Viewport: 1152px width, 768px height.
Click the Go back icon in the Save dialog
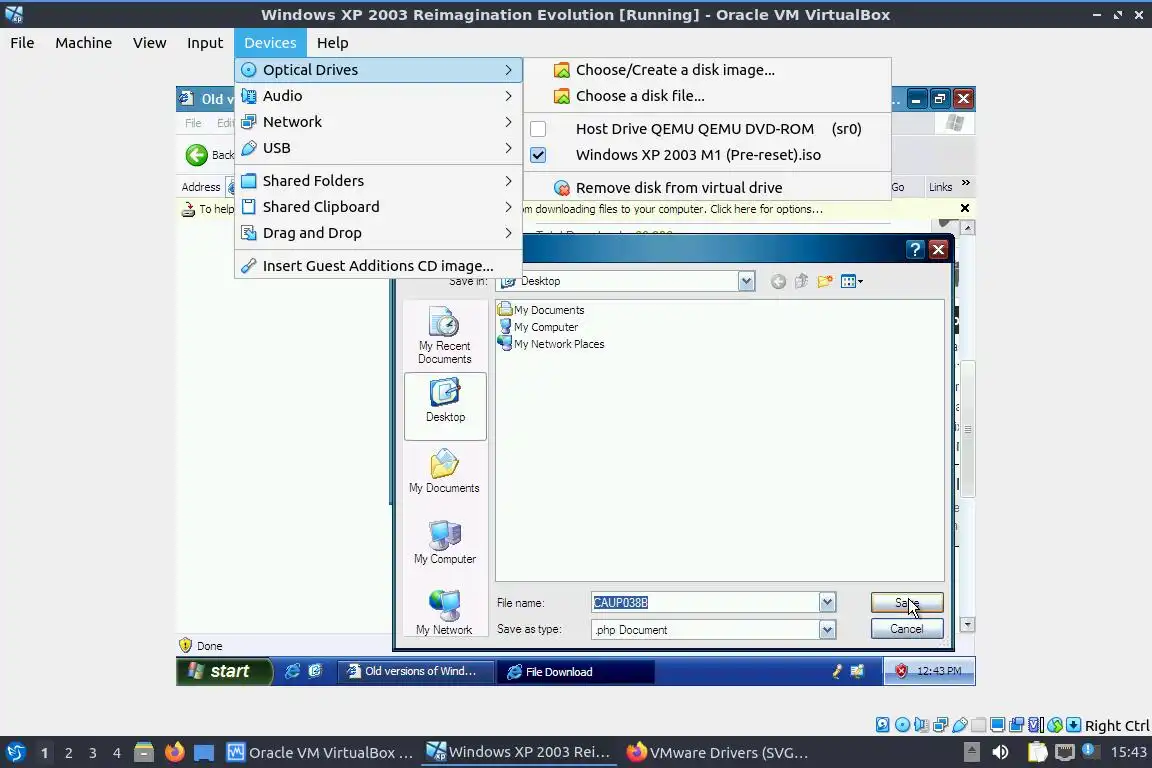(778, 281)
